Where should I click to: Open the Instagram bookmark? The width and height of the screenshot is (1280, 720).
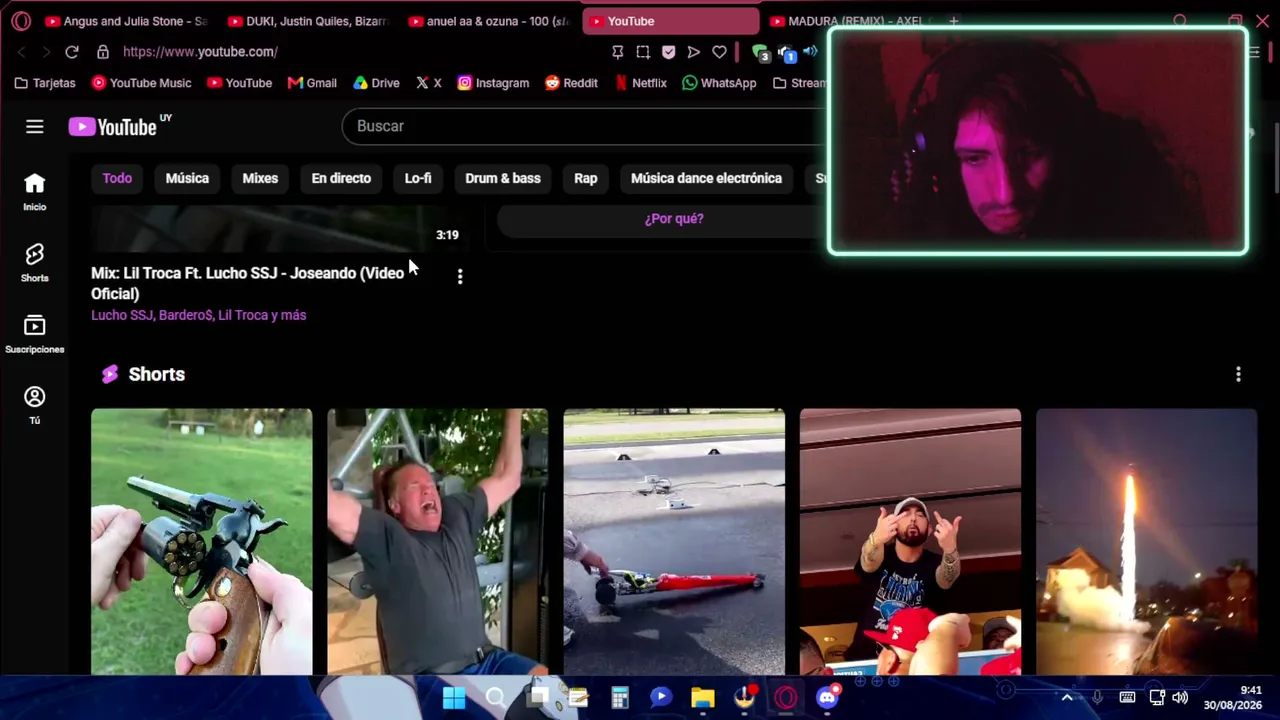pos(493,83)
